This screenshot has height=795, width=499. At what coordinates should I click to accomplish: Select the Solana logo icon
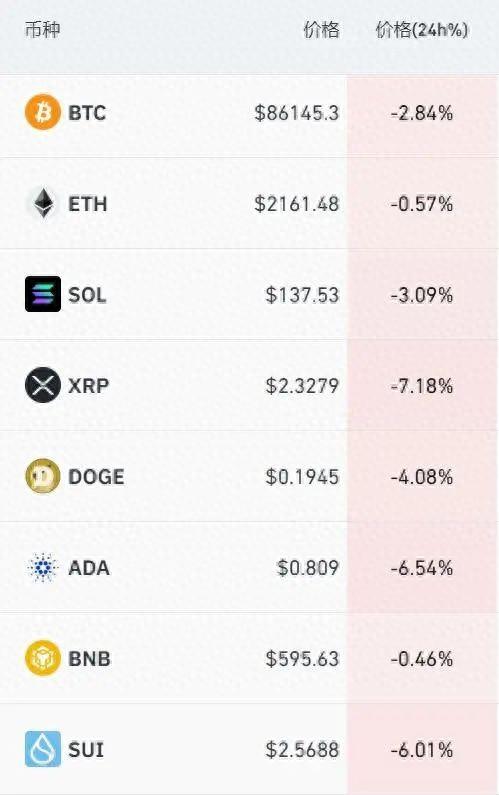43,294
